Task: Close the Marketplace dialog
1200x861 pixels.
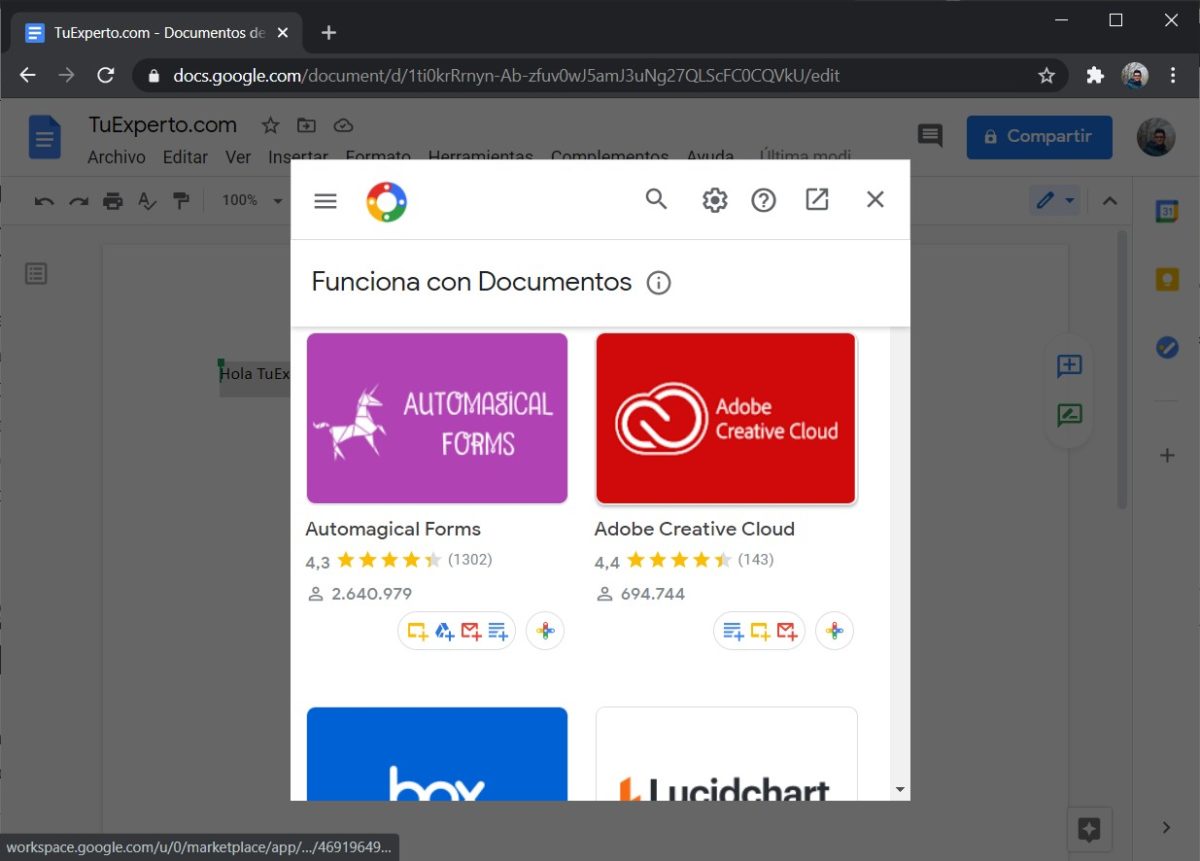Action: tap(875, 199)
